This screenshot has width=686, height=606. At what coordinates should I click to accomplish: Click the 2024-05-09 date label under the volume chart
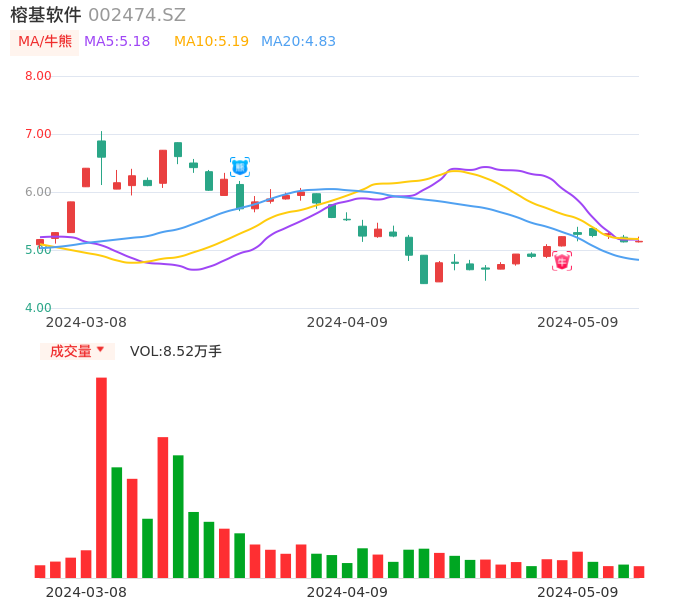click(578, 592)
